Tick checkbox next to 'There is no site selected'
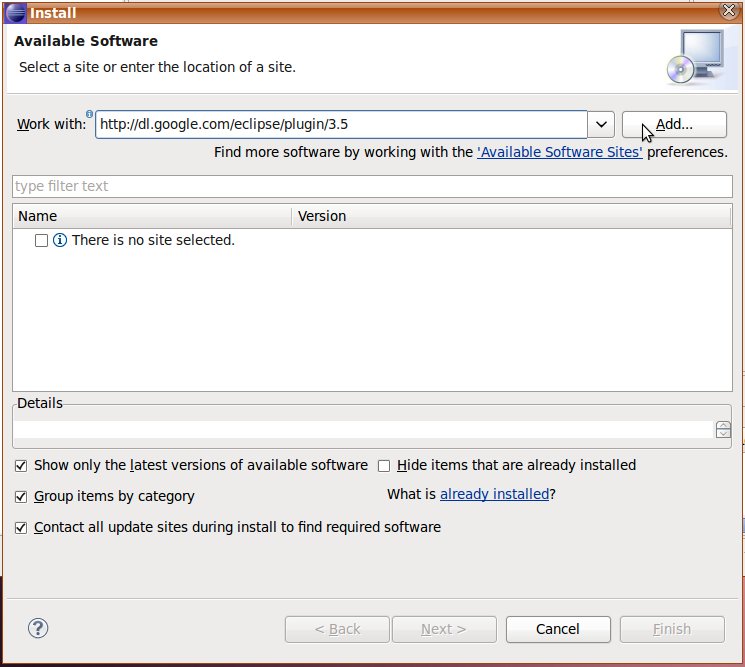745x667 pixels. 41,241
